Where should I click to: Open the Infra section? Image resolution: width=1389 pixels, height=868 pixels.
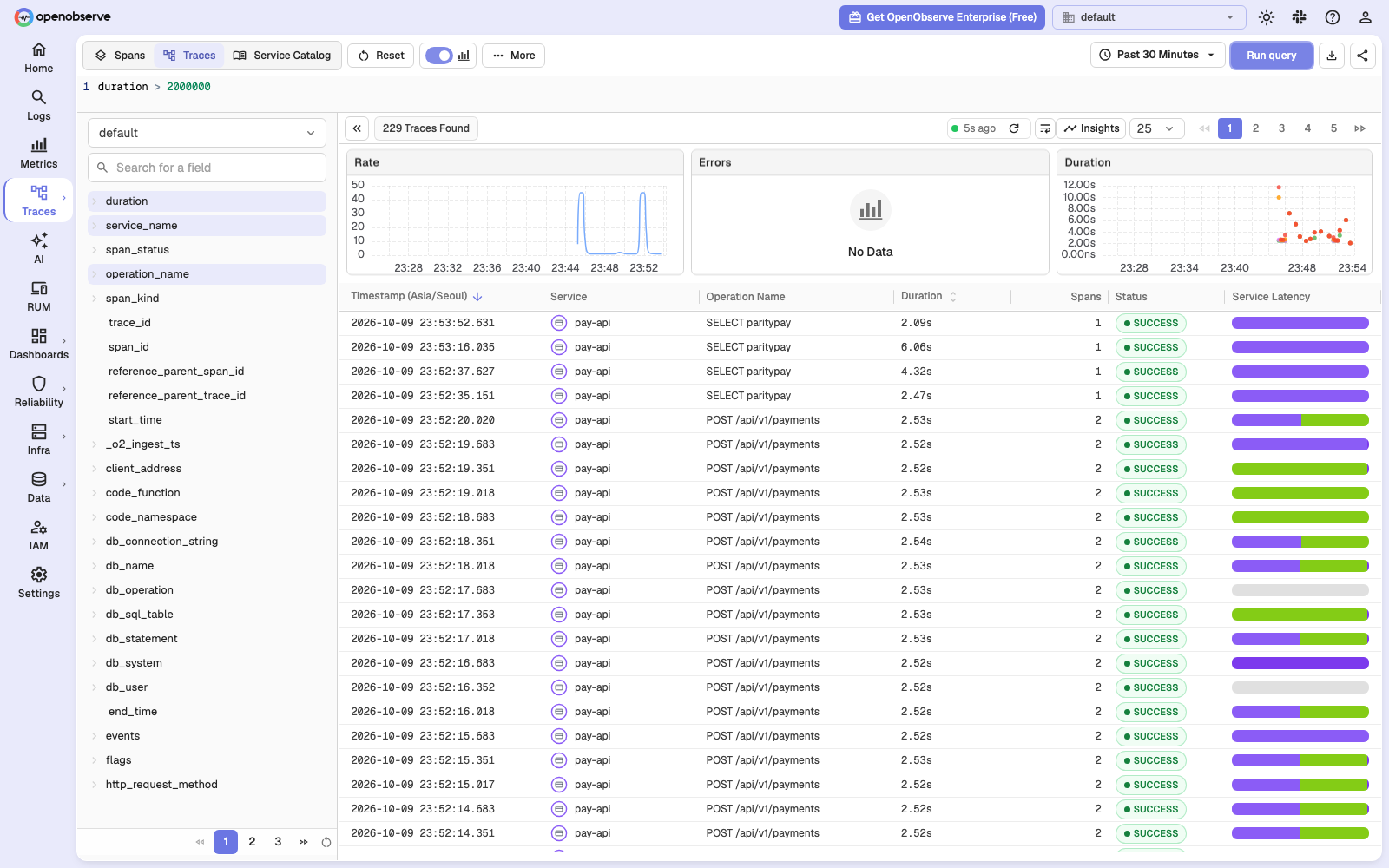tap(38, 440)
